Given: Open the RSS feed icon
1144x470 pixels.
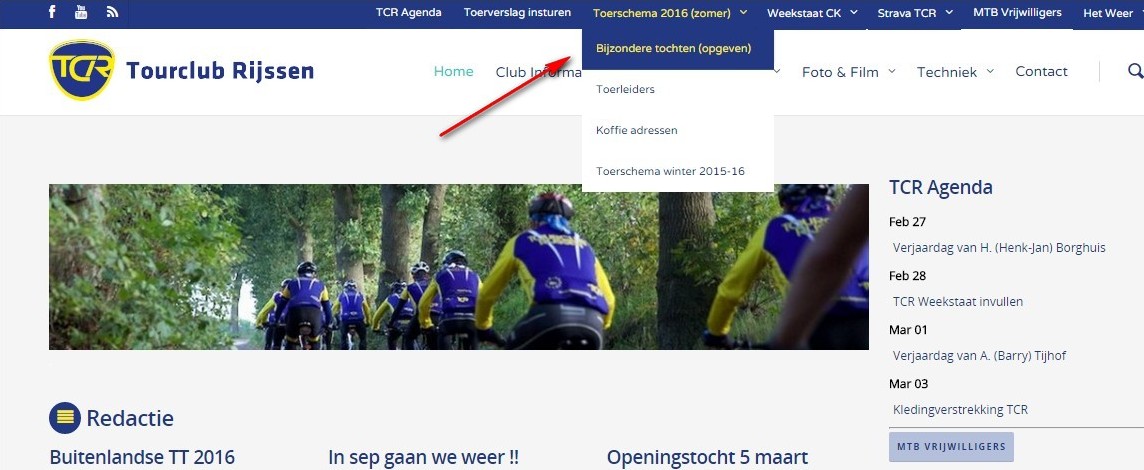Looking at the screenshot, I should [112, 12].
